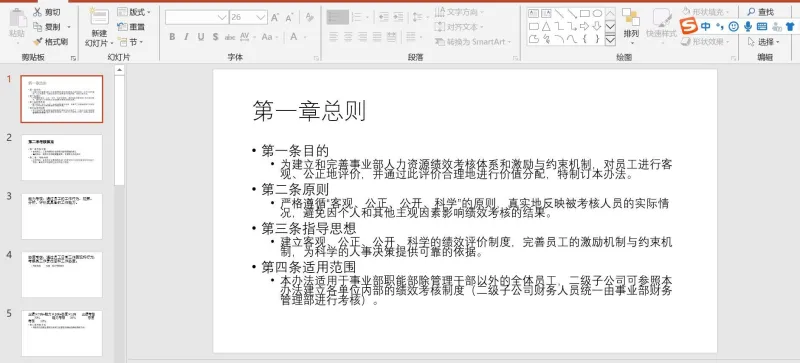Click the New Slide (新建幻灯片) icon
The image size is (800, 363).
[x=98, y=17]
